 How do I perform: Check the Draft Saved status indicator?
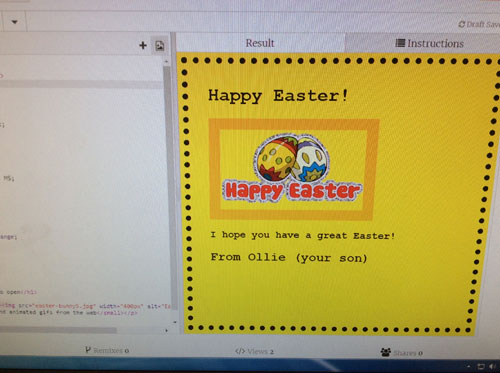click(479, 24)
